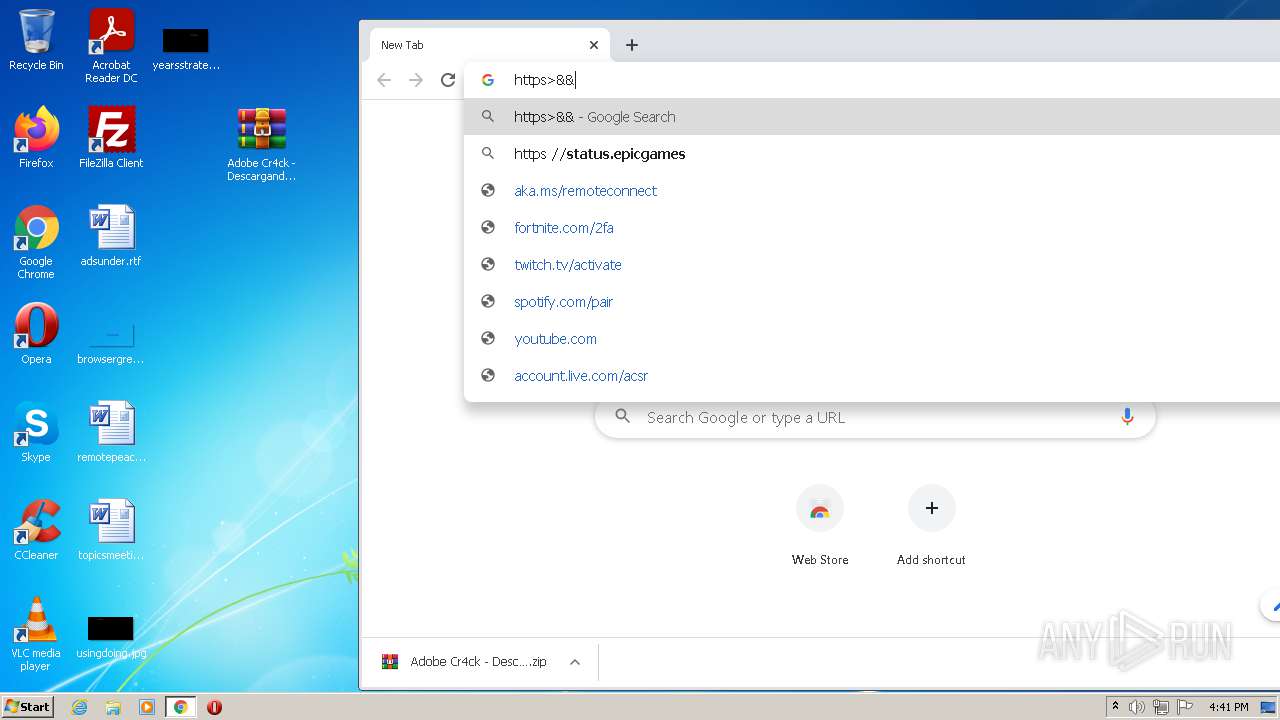Choose the spotify.com/pair suggestion

click(x=872, y=302)
